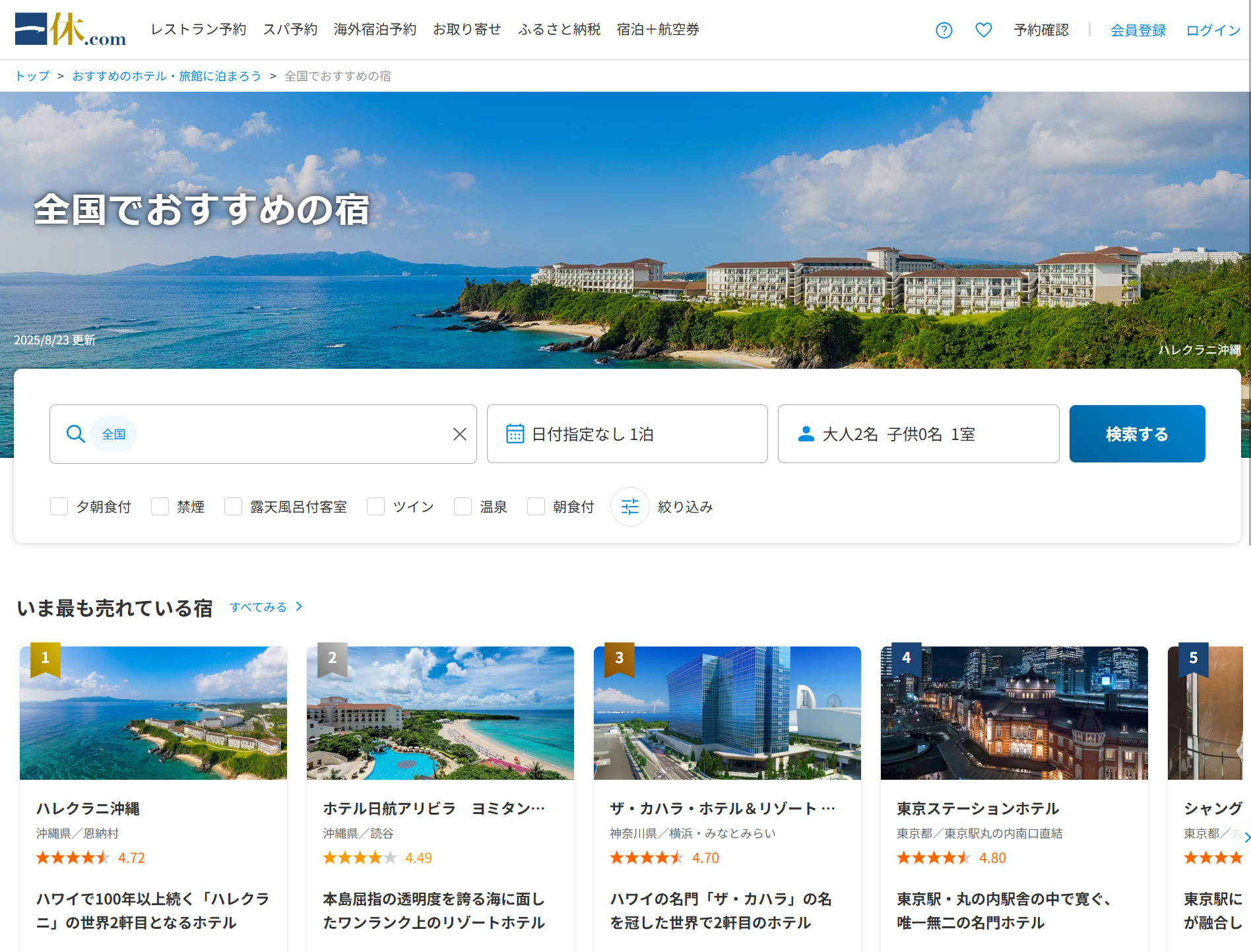Click the star rating of ホテル日航アリビラ
This screenshot has height=952, width=1251.
[360, 858]
